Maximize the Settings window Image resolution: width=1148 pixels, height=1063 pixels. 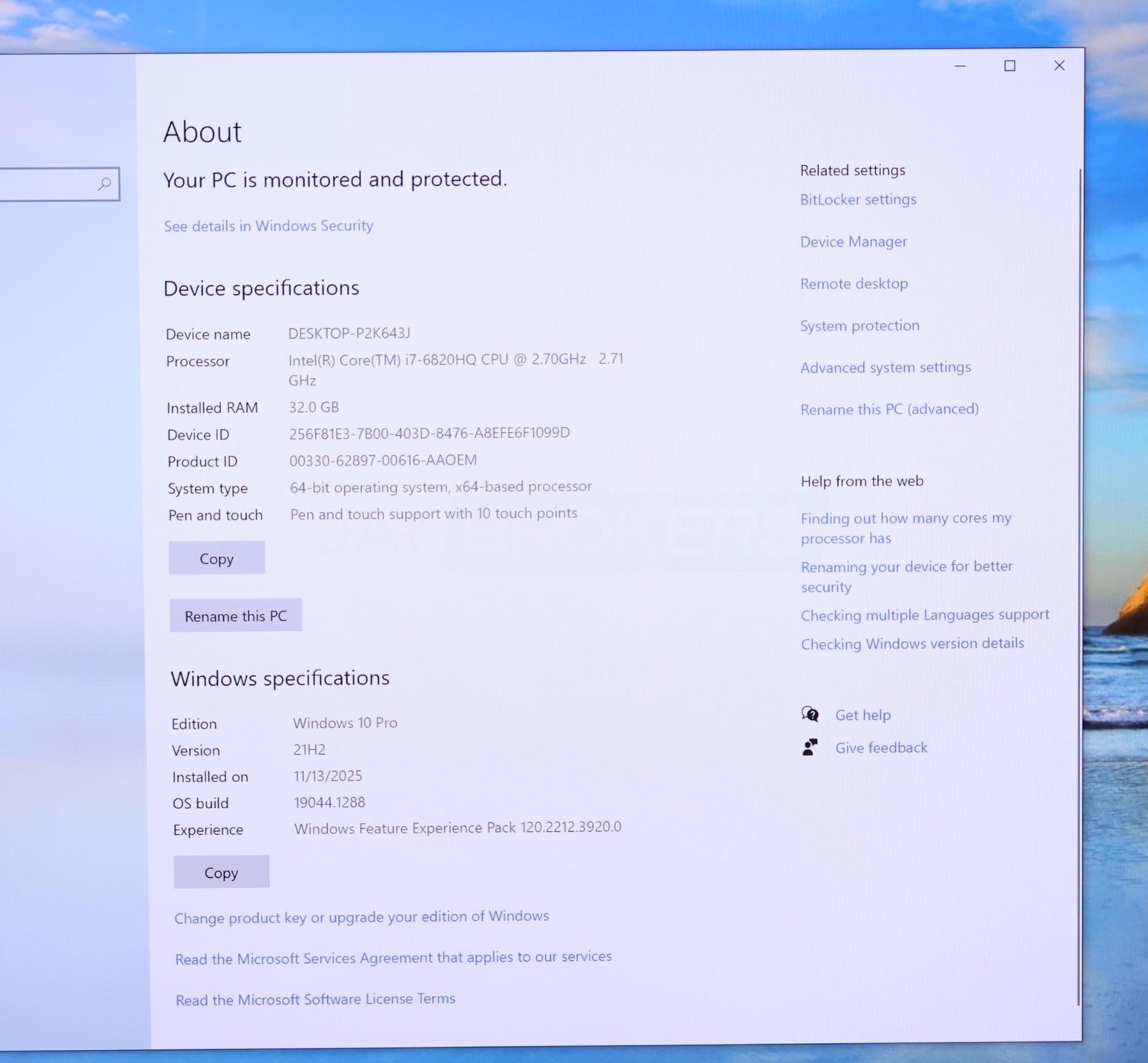tap(1010, 66)
